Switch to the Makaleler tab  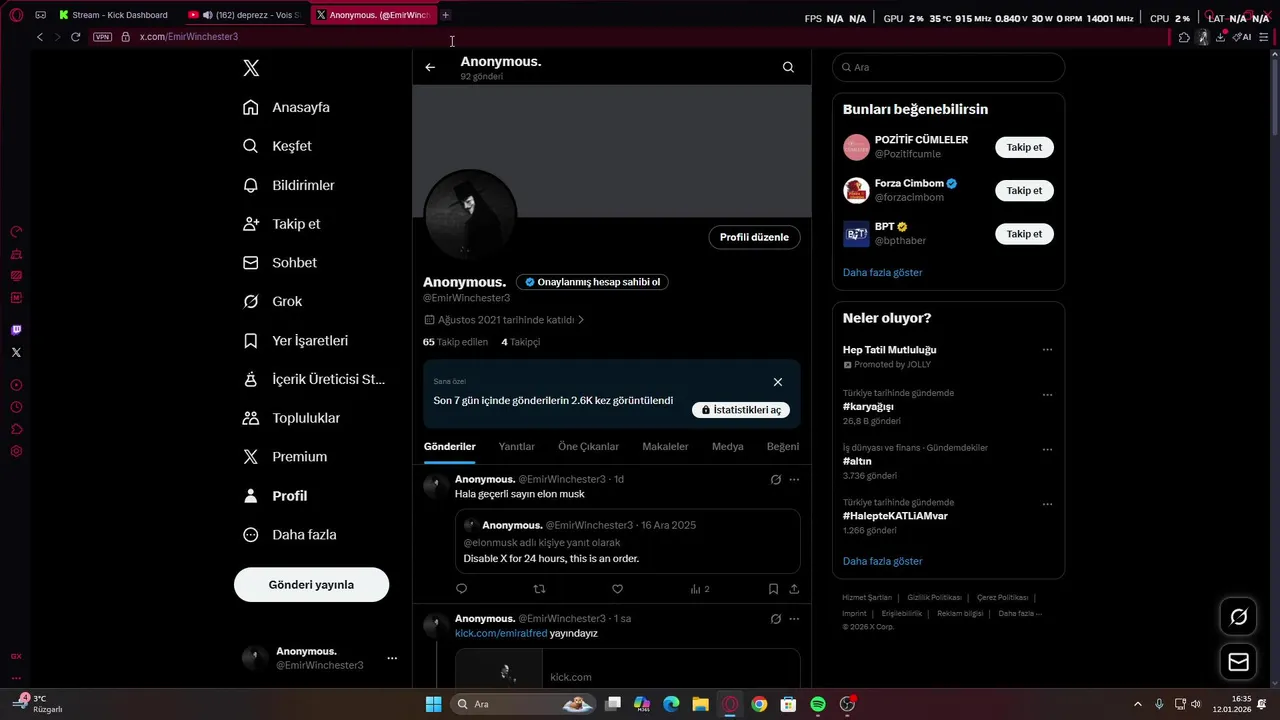[665, 447]
